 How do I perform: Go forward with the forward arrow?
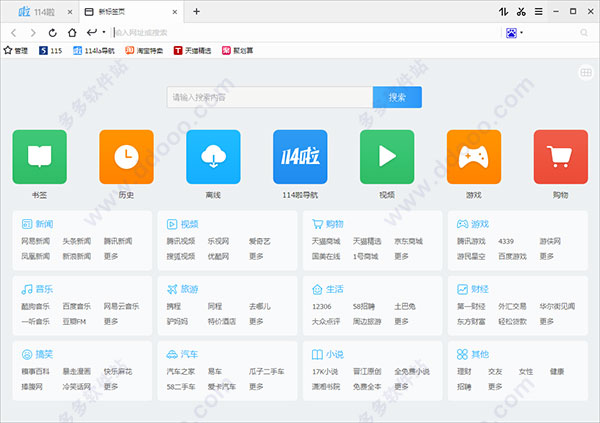tap(33, 33)
